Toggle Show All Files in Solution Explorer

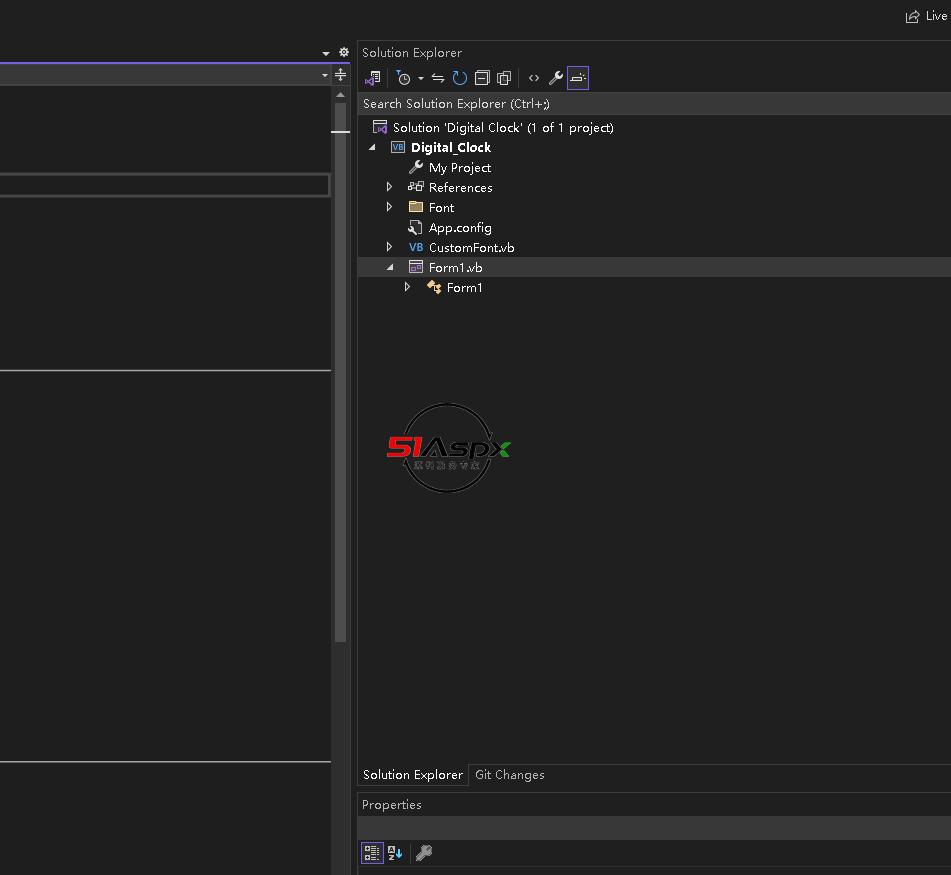(504, 78)
